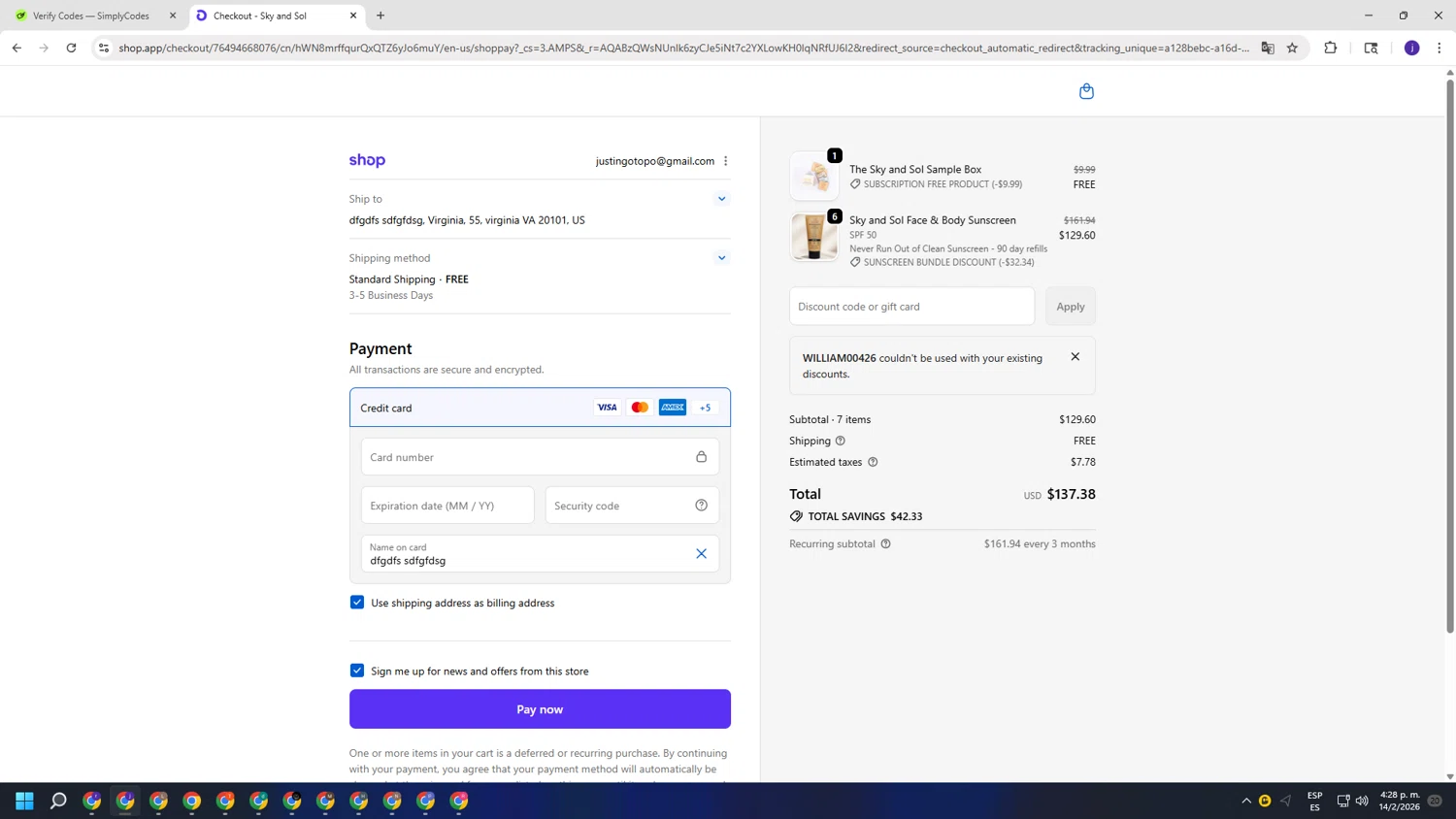Image resolution: width=1456 pixels, height=819 pixels.
Task: Switch ESP keyboard language indicator
Action: 1314,801
